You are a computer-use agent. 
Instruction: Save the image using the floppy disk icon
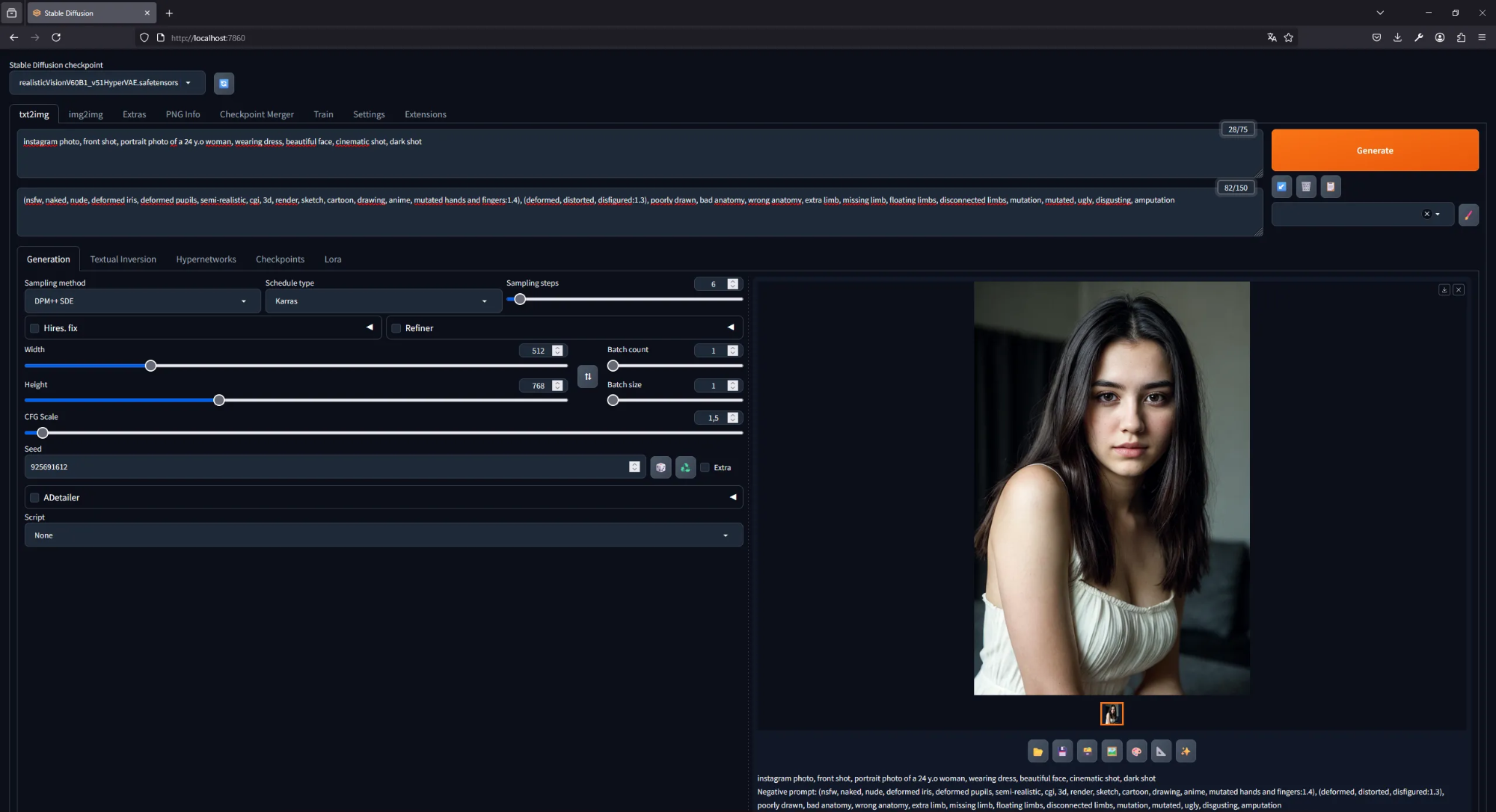coord(1062,751)
